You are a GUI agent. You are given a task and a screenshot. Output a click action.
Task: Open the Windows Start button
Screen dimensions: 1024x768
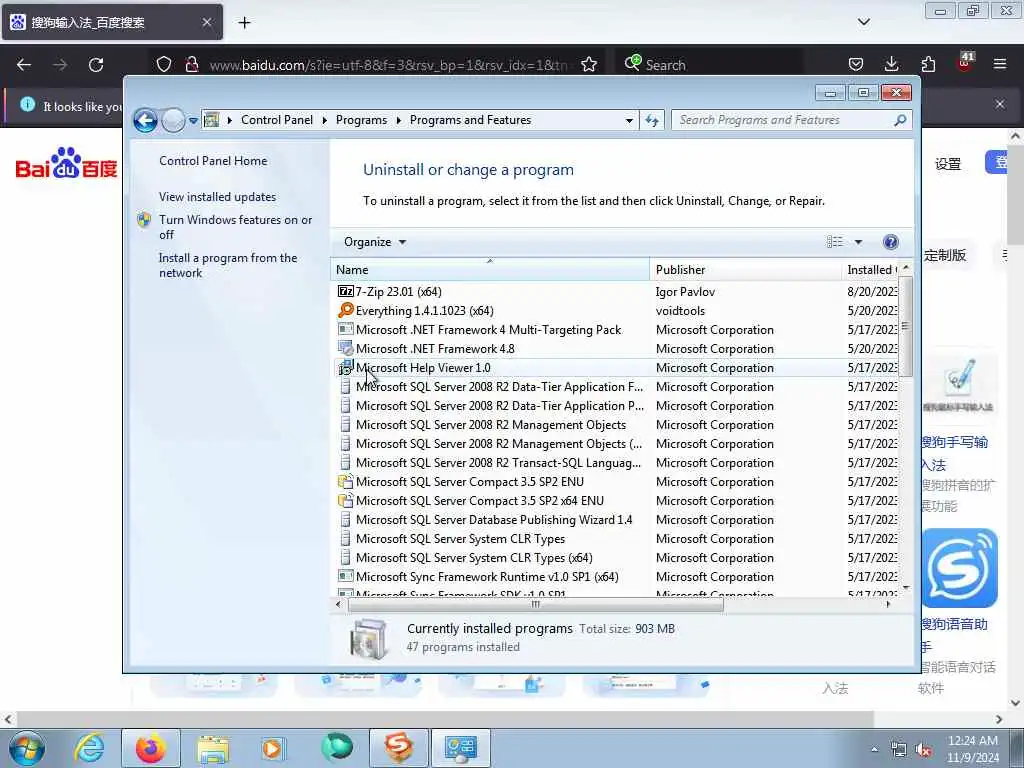(27, 748)
